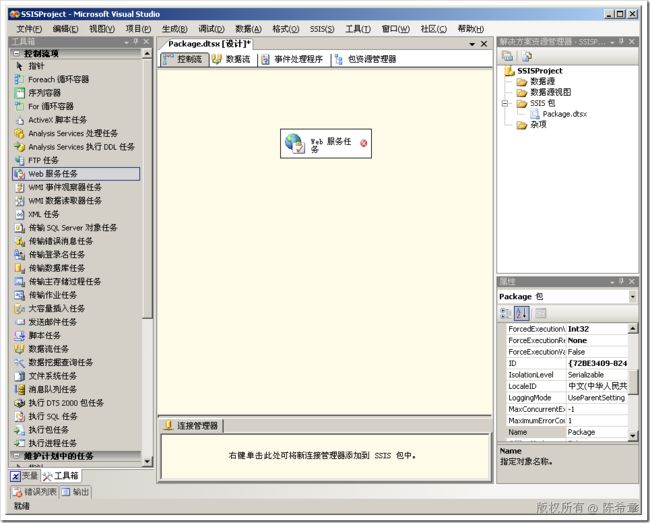Toggle alphabetical sort in properties panel
Image resolution: width=650 pixels, height=523 pixels.
coord(521,313)
